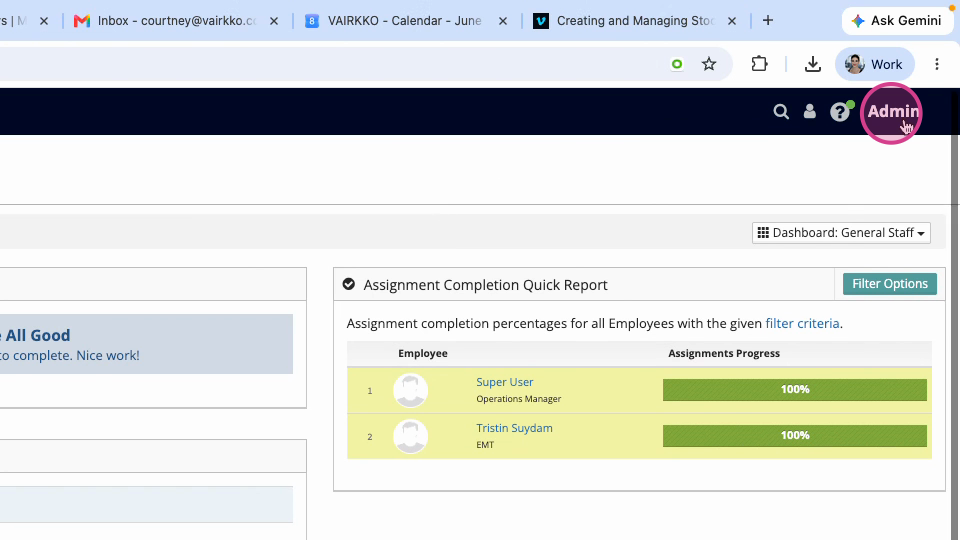Click the All Good heading text

(37, 336)
